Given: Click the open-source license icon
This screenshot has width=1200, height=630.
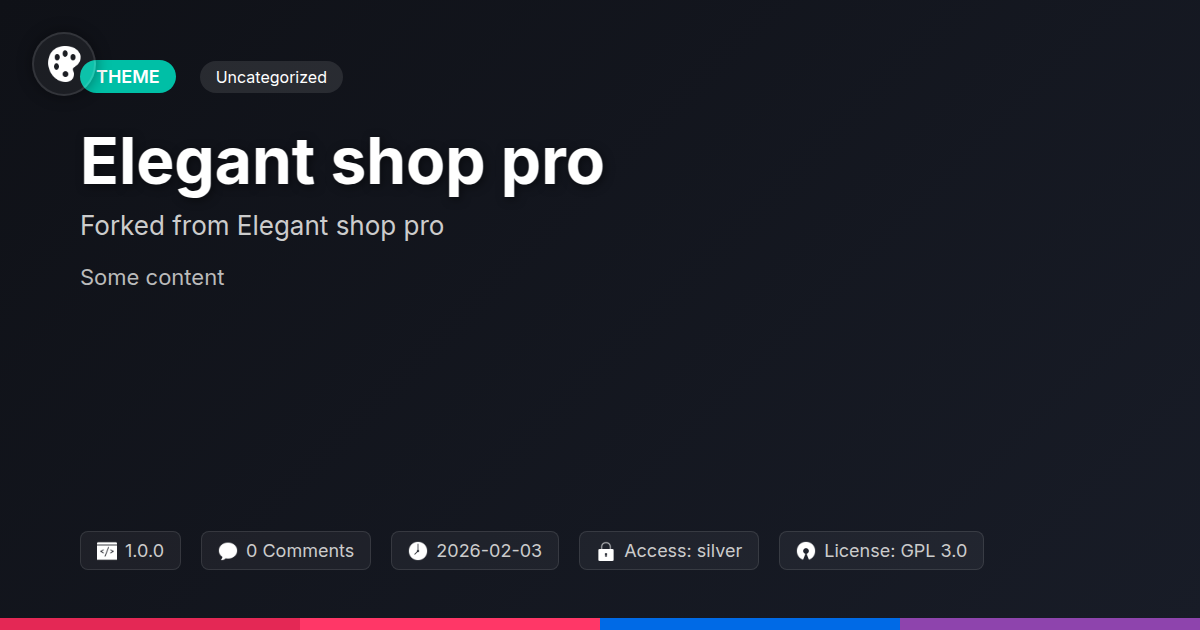Looking at the screenshot, I should click(806, 551).
